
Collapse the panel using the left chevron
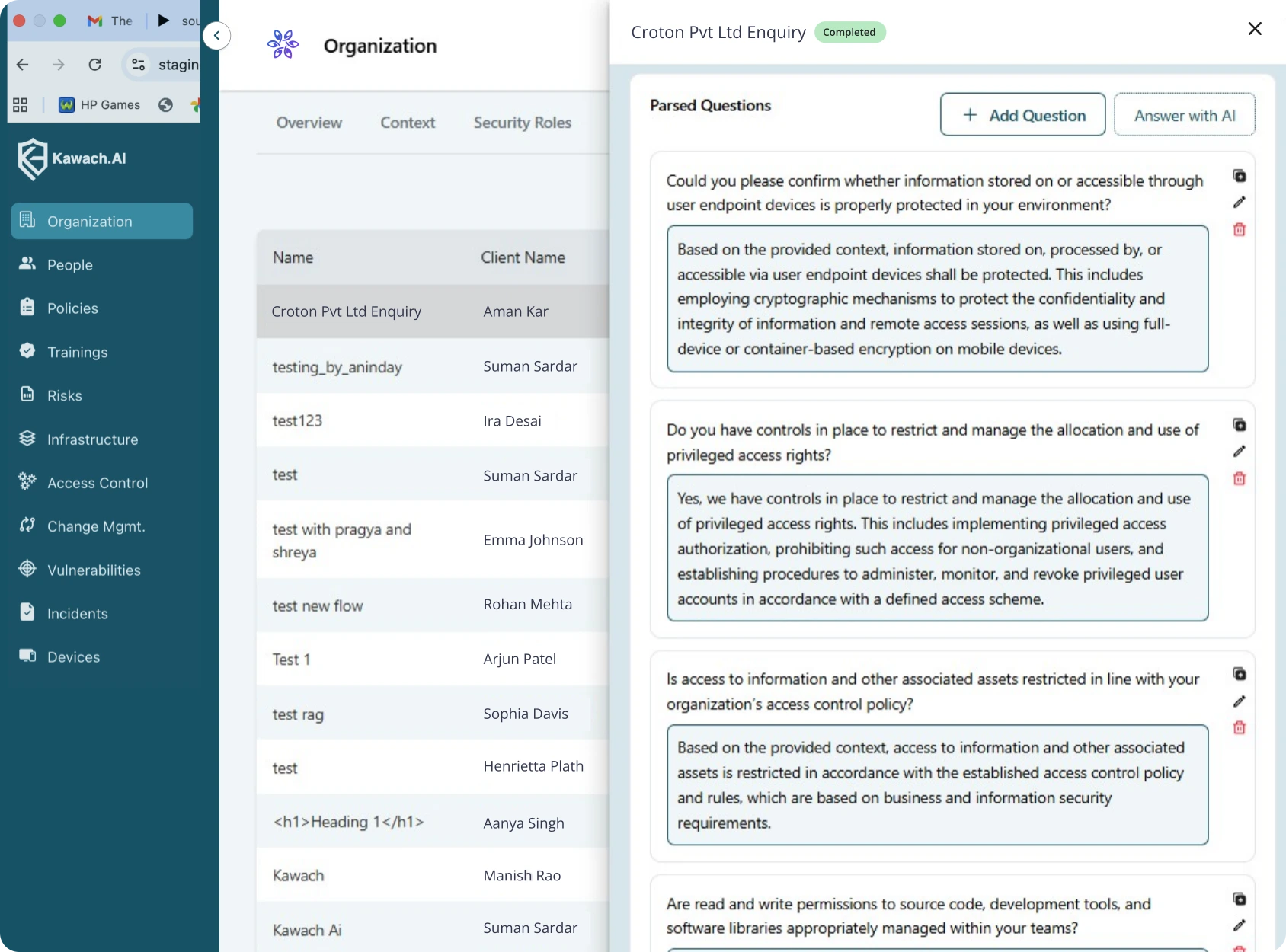216,36
